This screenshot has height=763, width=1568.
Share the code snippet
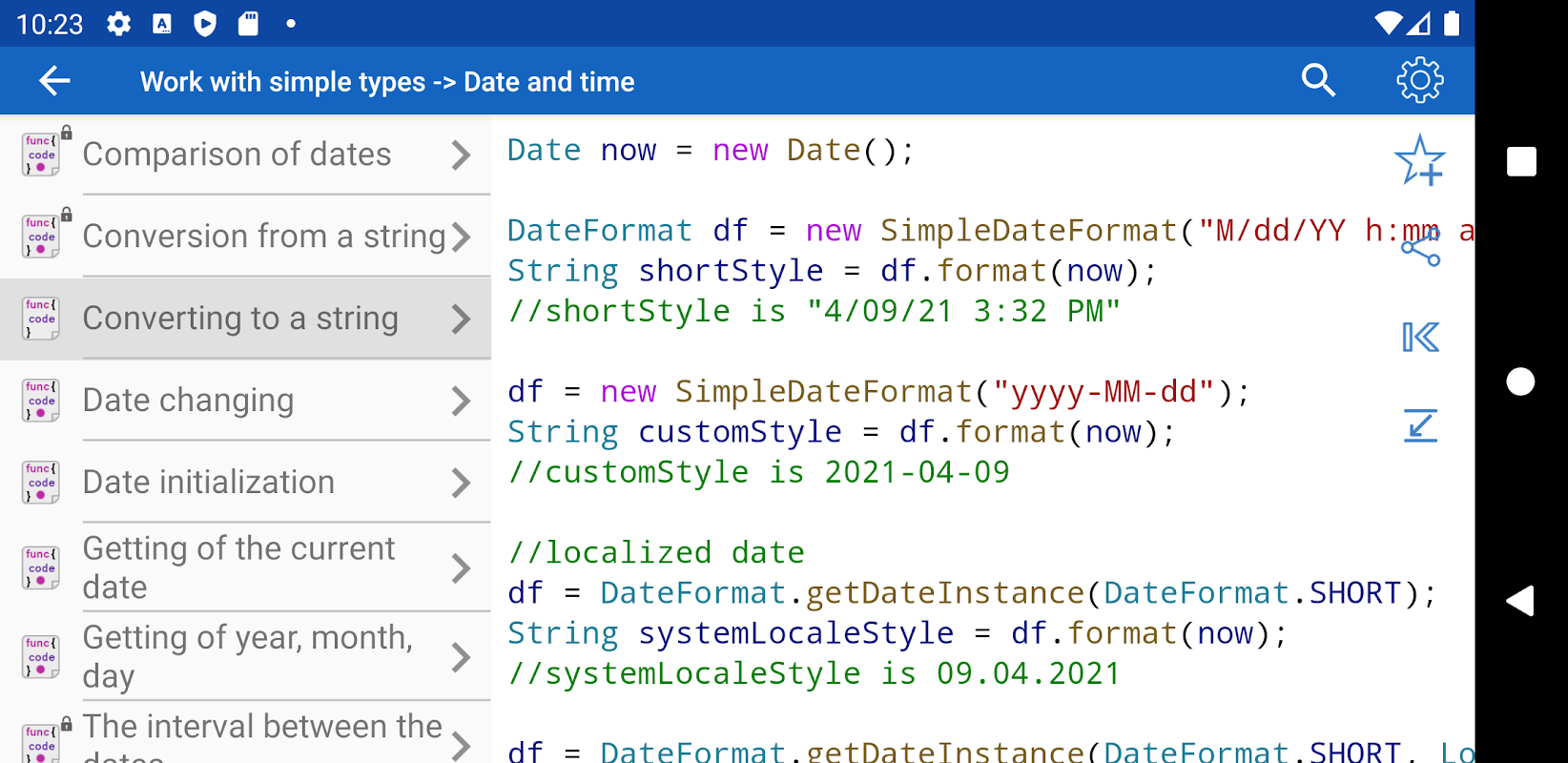point(1420,250)
